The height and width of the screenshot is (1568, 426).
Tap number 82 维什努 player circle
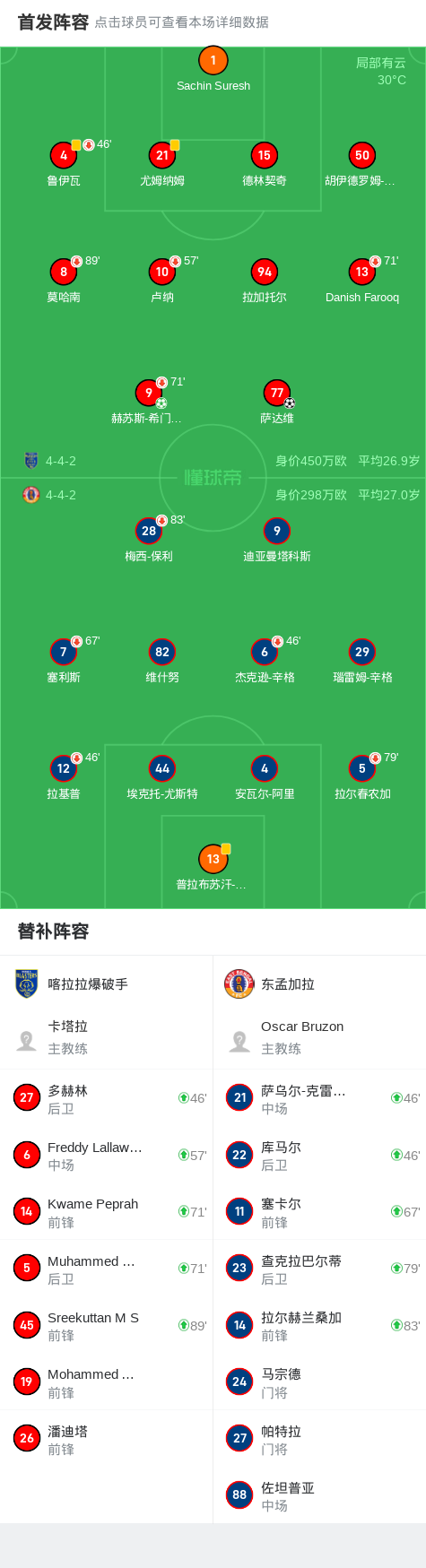coord(162,652)
